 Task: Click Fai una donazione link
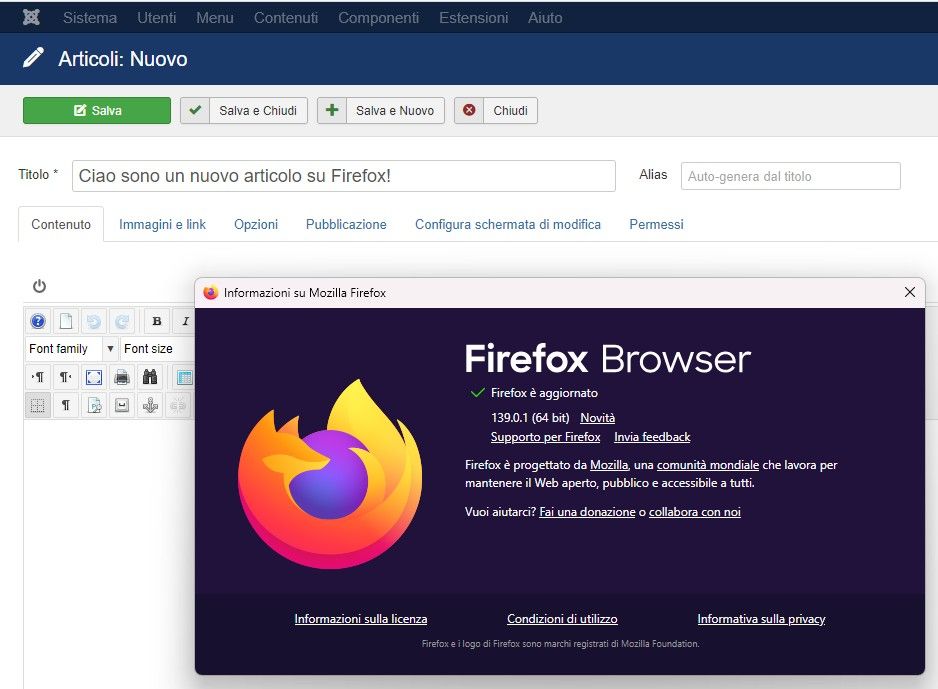[x=587, y=512]
